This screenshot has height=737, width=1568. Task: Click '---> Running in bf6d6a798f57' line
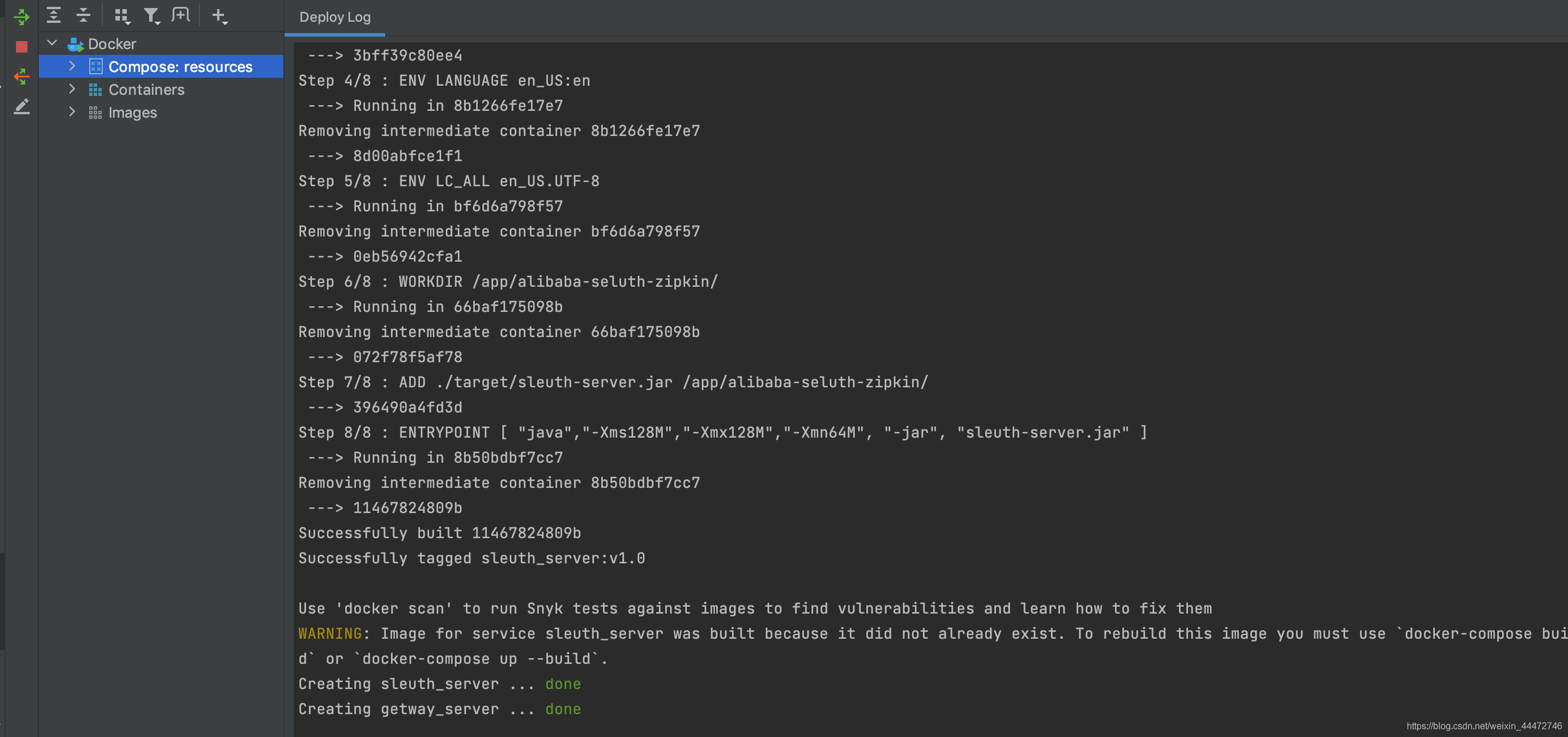[x=435, y=207]
